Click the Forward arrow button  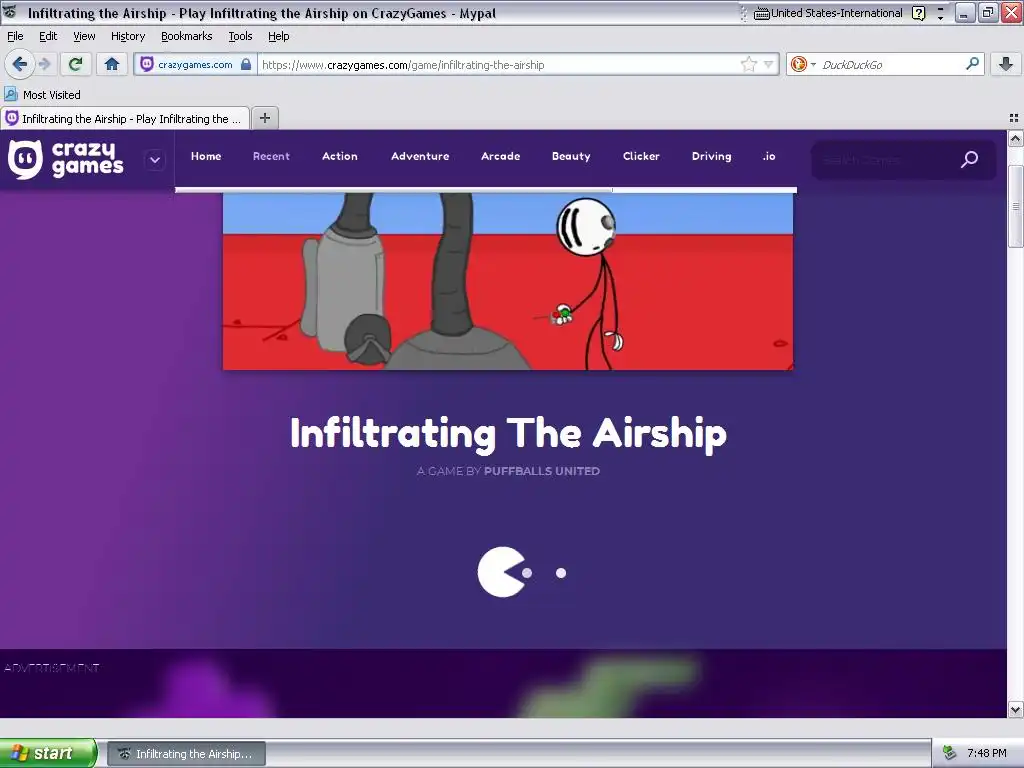coord(44,64)
